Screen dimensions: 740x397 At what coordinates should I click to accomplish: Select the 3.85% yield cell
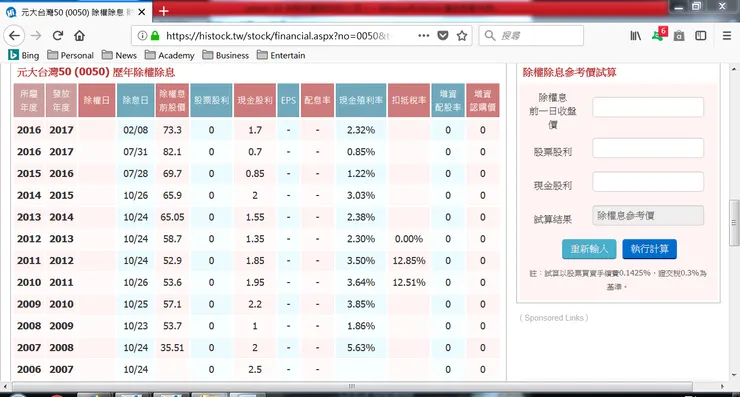coord(361,304)
